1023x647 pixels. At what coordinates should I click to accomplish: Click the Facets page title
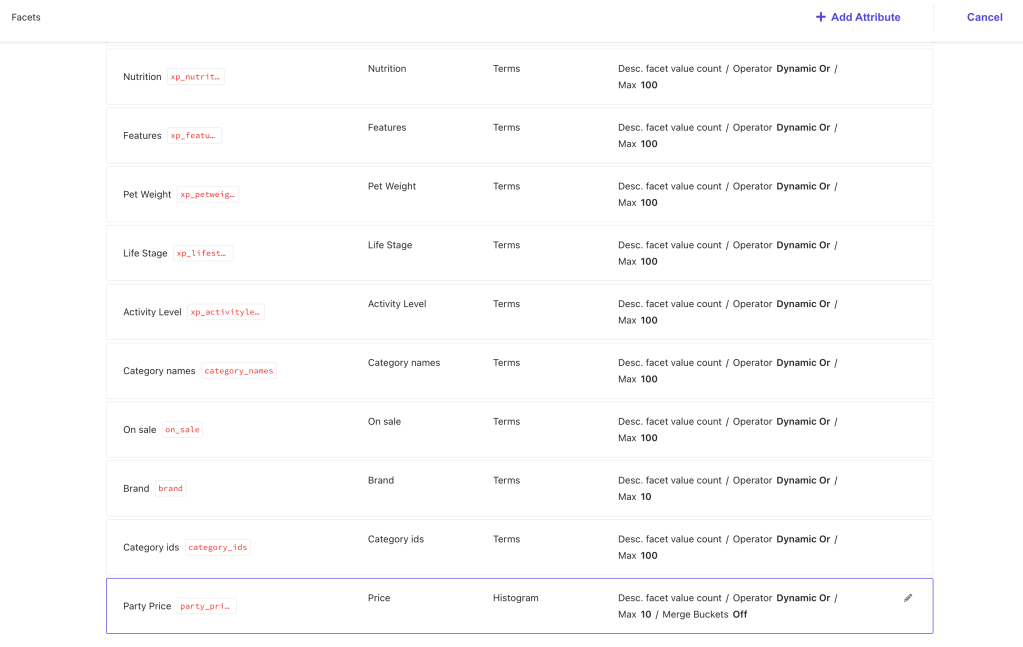click(26, 17)
